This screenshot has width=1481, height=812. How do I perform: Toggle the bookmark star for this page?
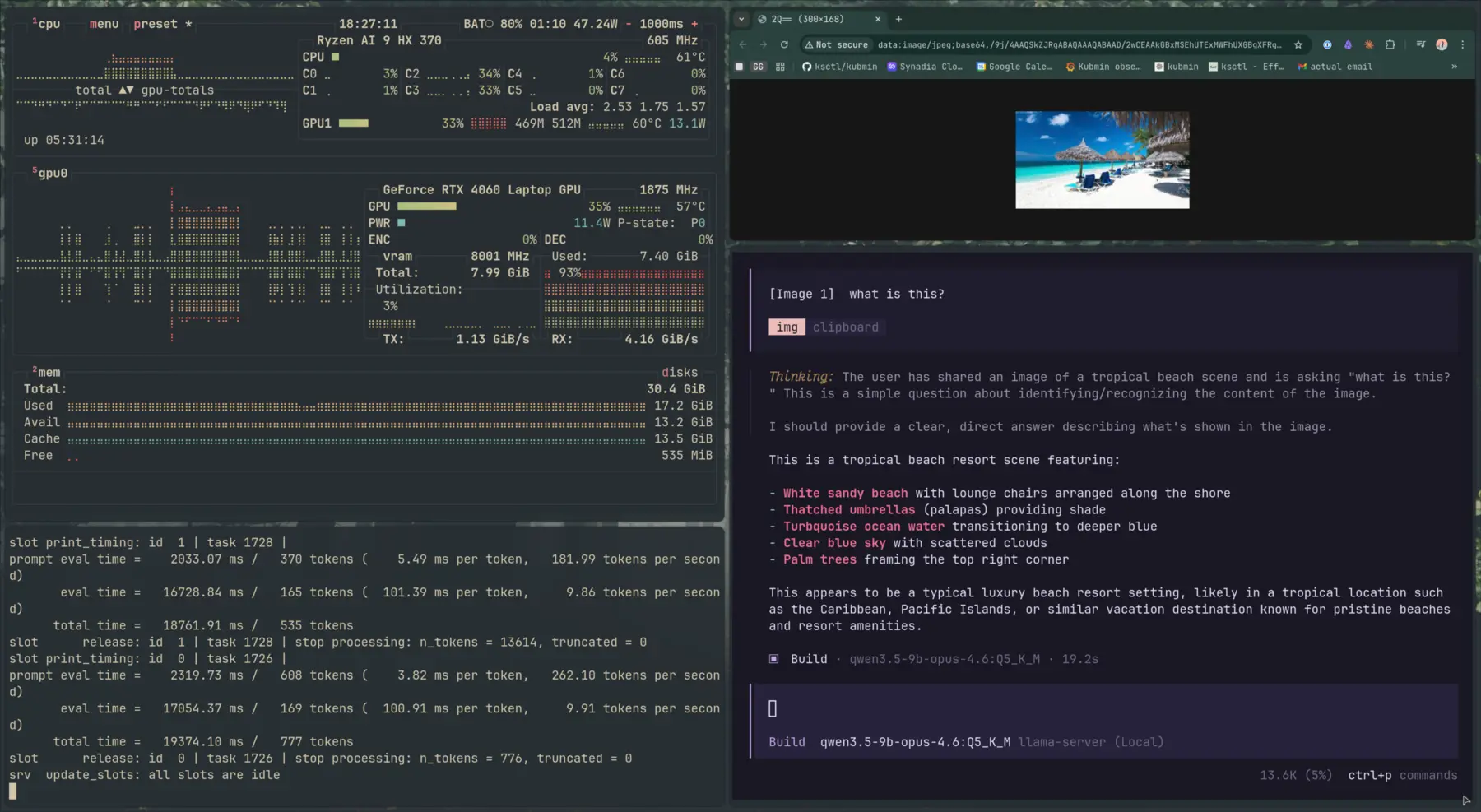1298,45
